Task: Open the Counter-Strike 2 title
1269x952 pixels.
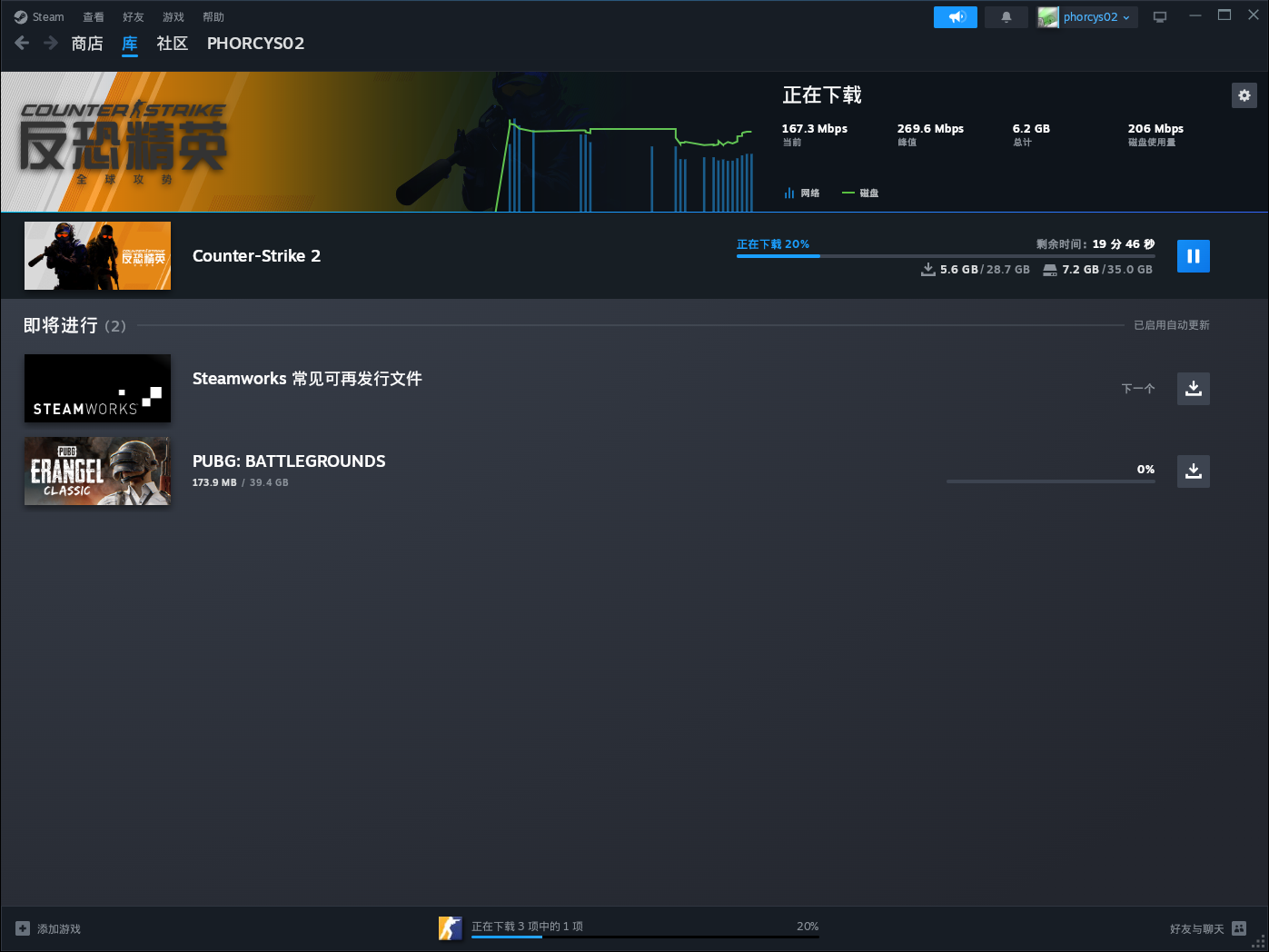Action: click(x=256, y=256)
